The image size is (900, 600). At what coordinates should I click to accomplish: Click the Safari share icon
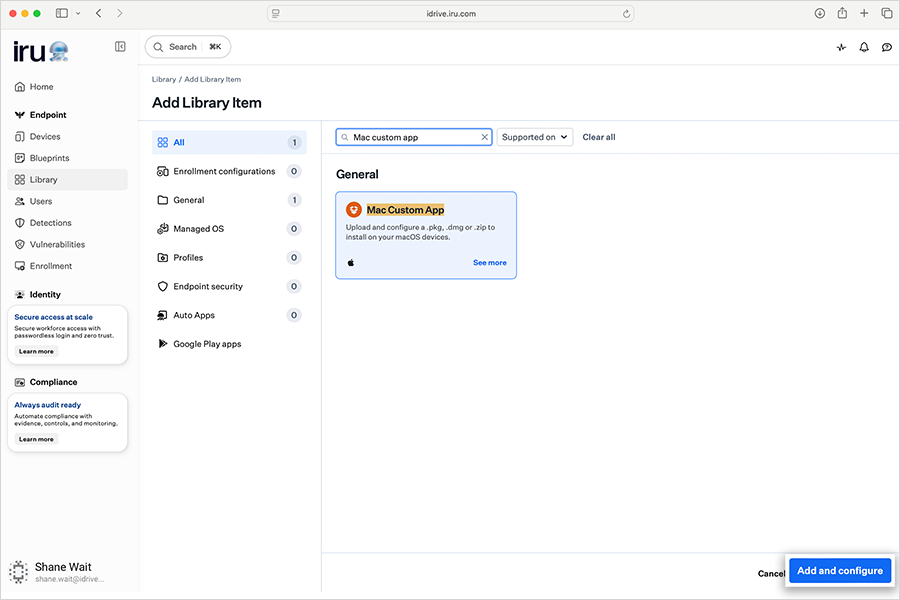[842, 13]
